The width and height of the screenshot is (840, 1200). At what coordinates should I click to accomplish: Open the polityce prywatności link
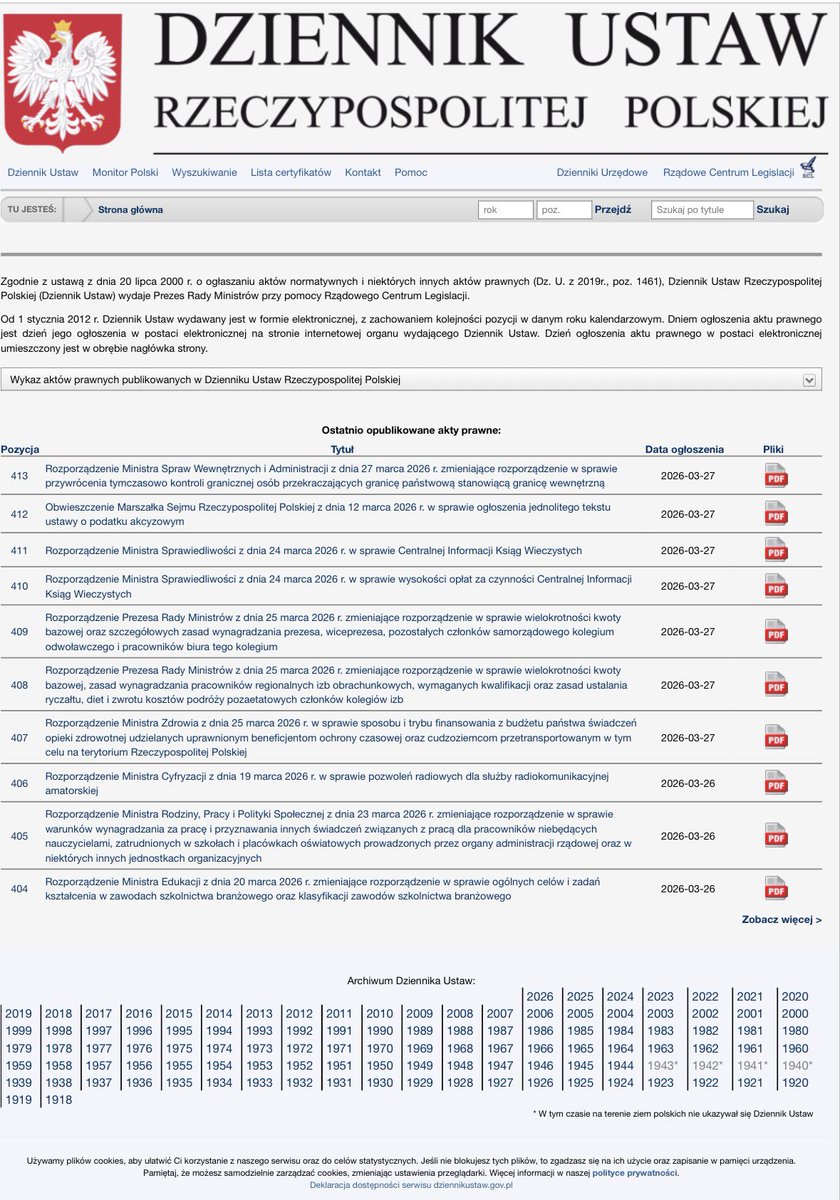635,1173
